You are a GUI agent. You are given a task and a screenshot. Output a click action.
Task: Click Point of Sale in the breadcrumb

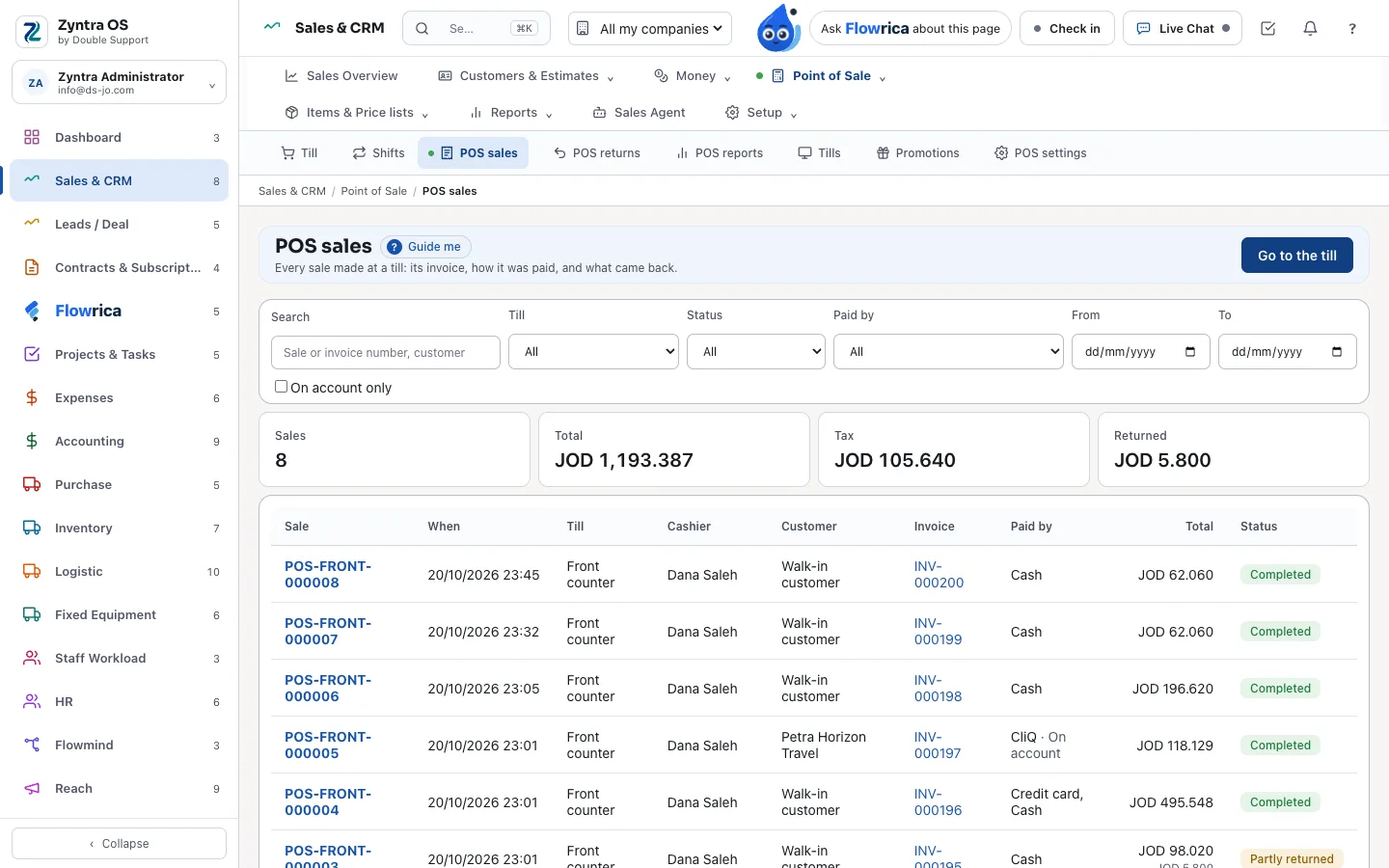373,191
